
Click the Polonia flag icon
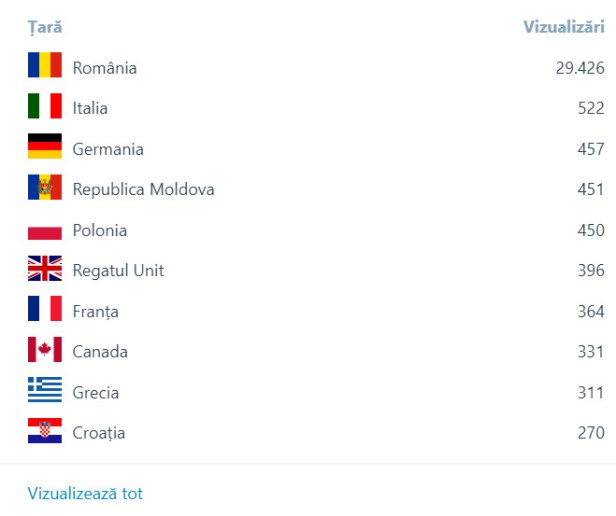point(45,230)
